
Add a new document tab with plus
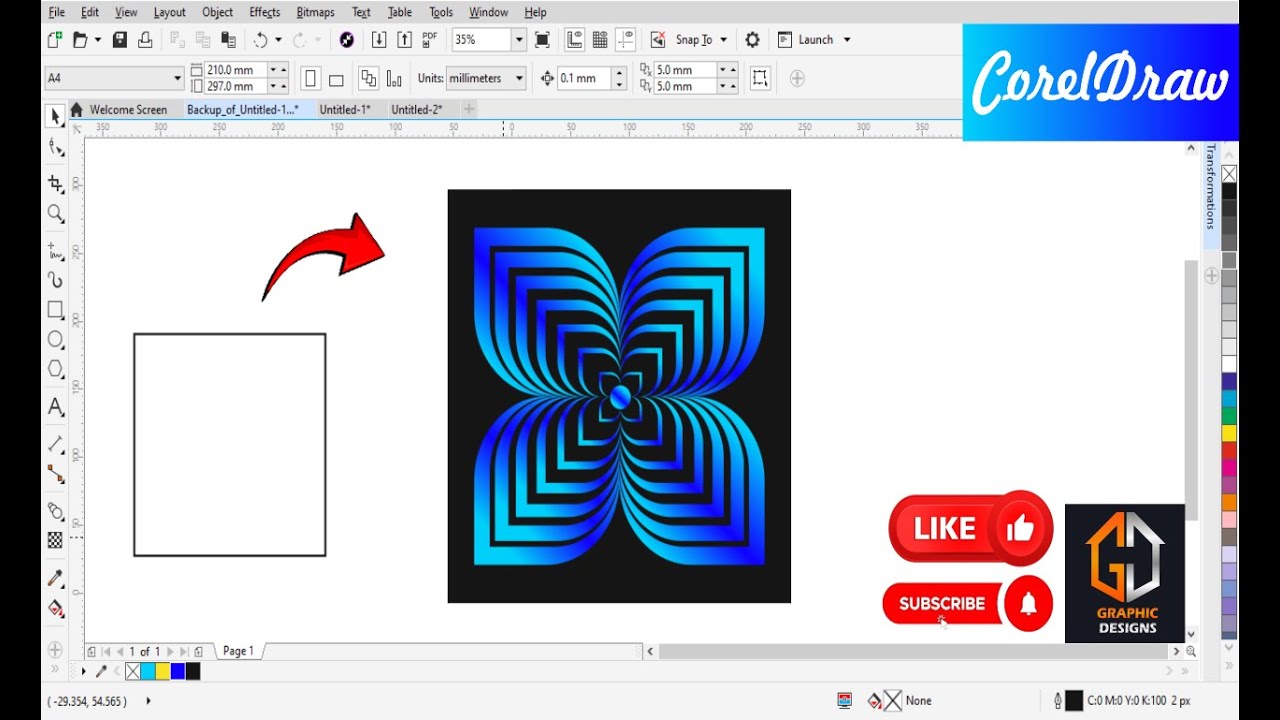coord(469,109)
